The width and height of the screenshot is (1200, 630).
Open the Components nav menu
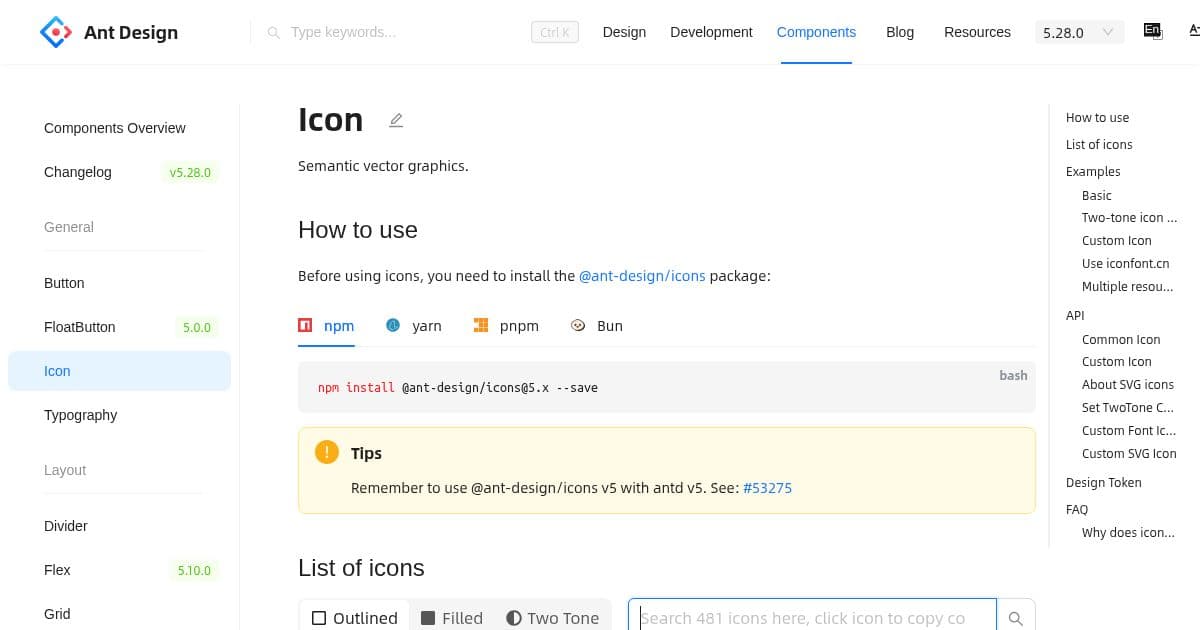pos(816,32)
